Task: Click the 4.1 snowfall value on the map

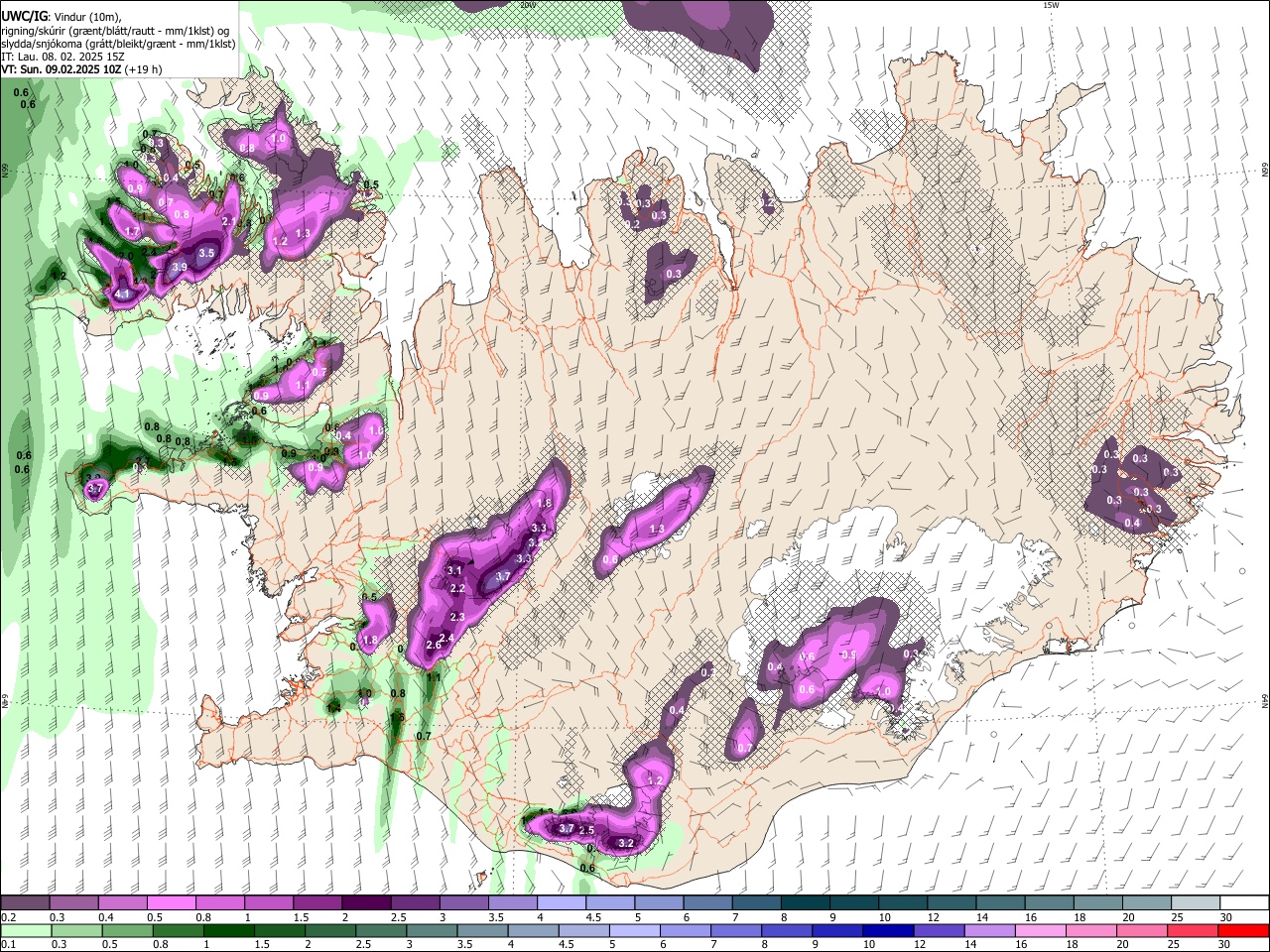Action: tap(122, 295)
